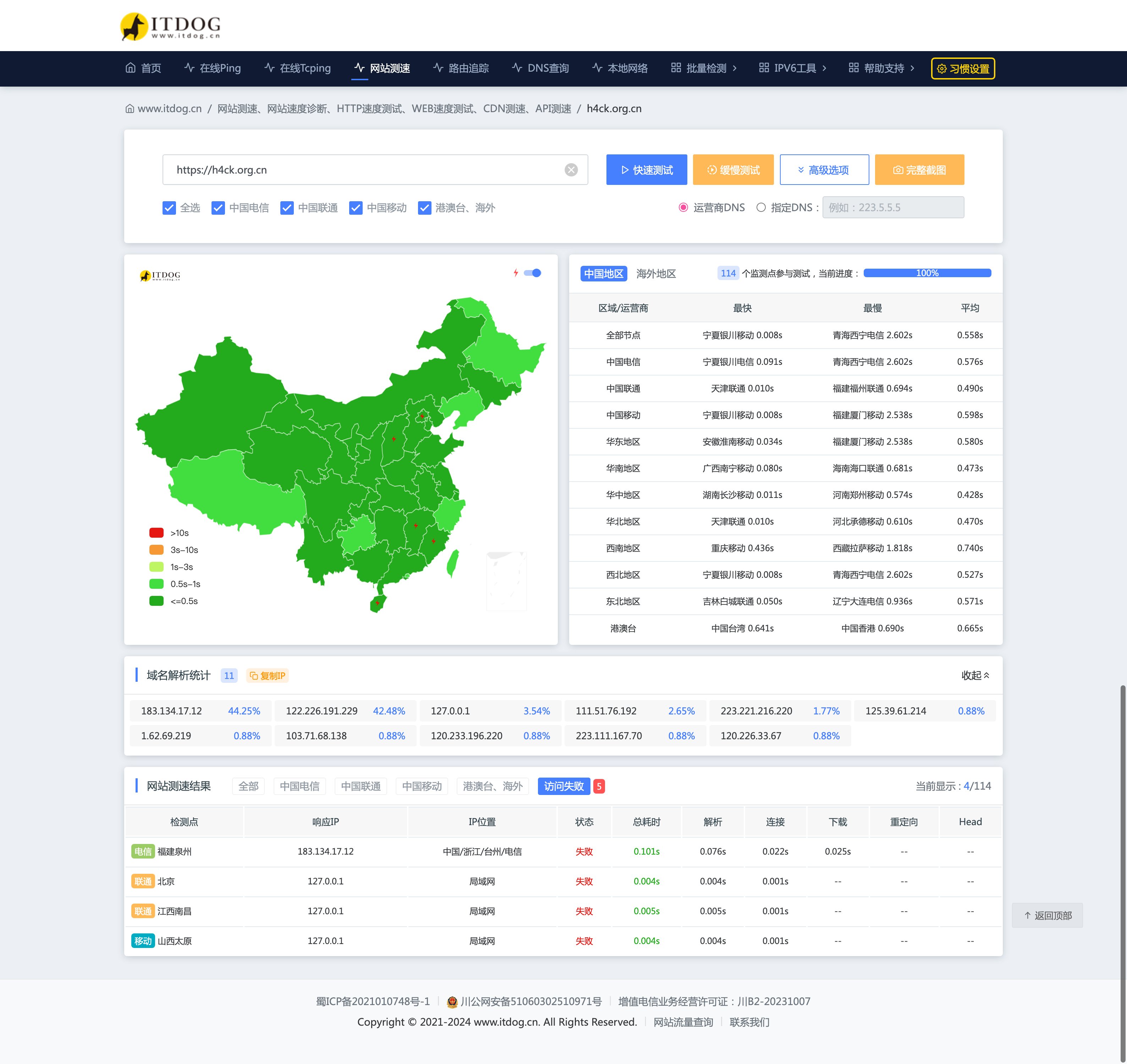
Task: Click the camera icon for full screenshot
Action: click(x=897, y=170)
